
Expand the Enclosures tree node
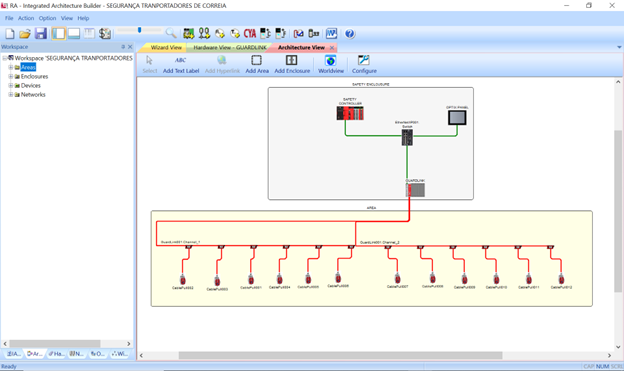[x=11, y=76]
